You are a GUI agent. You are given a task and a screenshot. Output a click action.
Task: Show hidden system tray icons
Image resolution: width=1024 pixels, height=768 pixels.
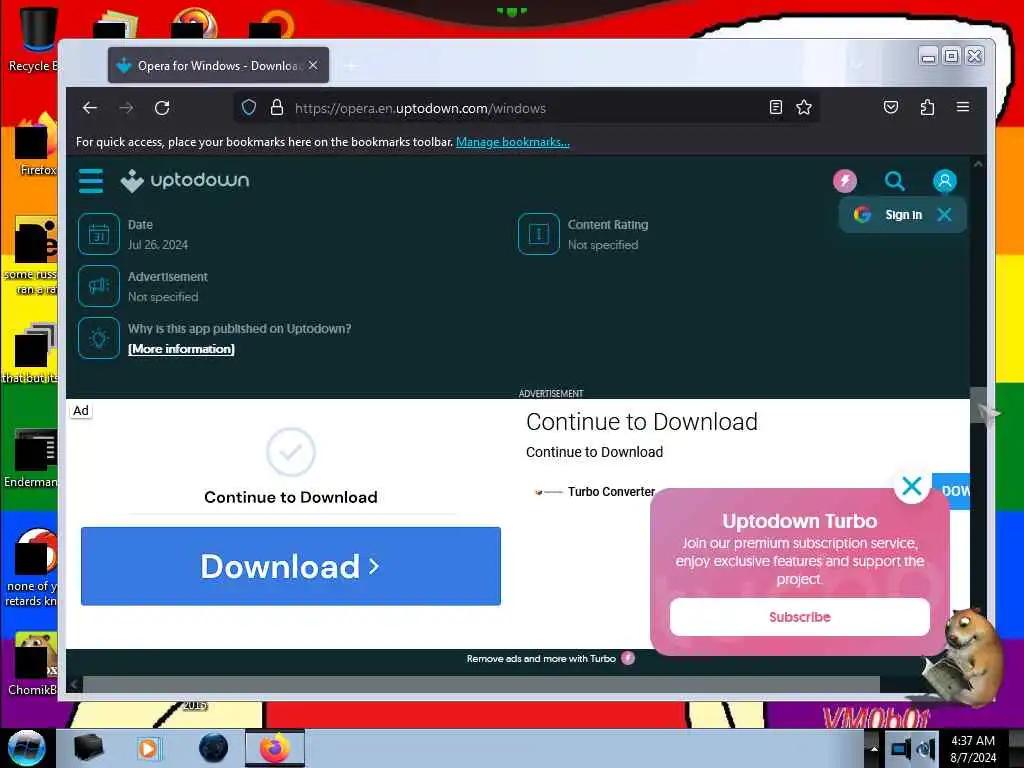click(873, 749)
